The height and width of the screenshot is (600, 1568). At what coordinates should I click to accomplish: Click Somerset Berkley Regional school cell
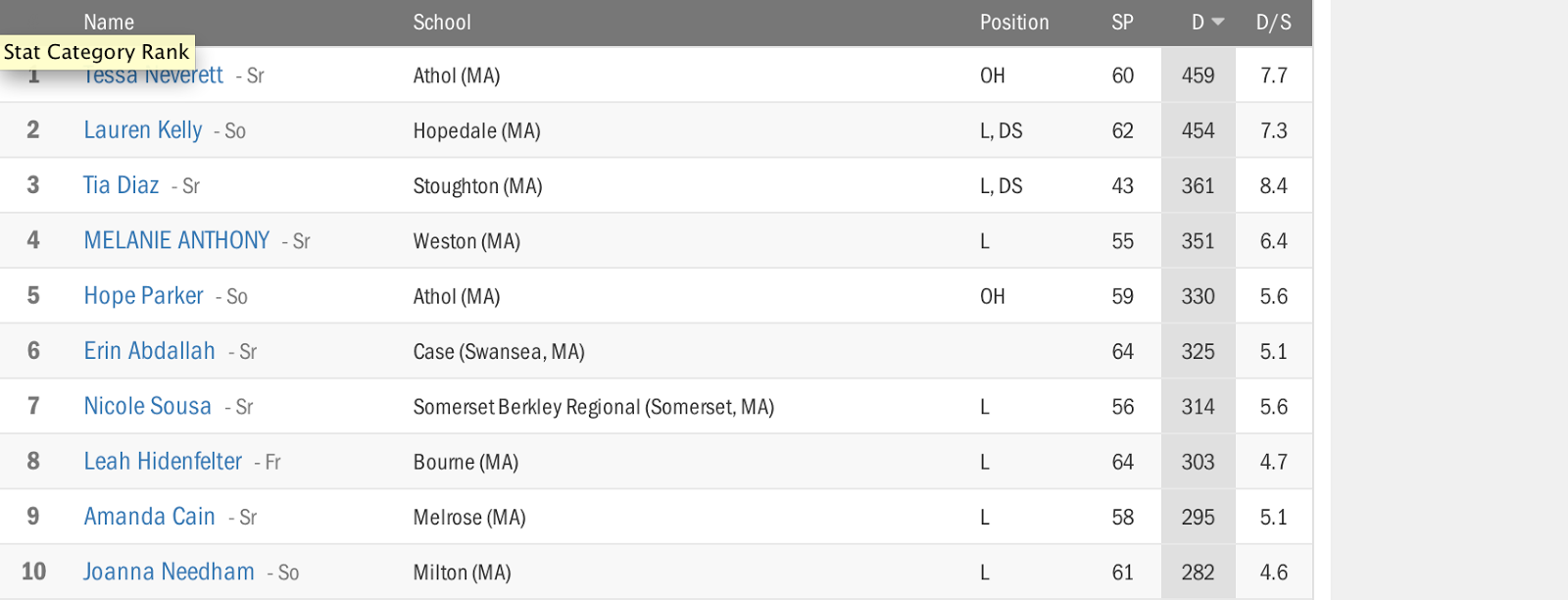593,407
